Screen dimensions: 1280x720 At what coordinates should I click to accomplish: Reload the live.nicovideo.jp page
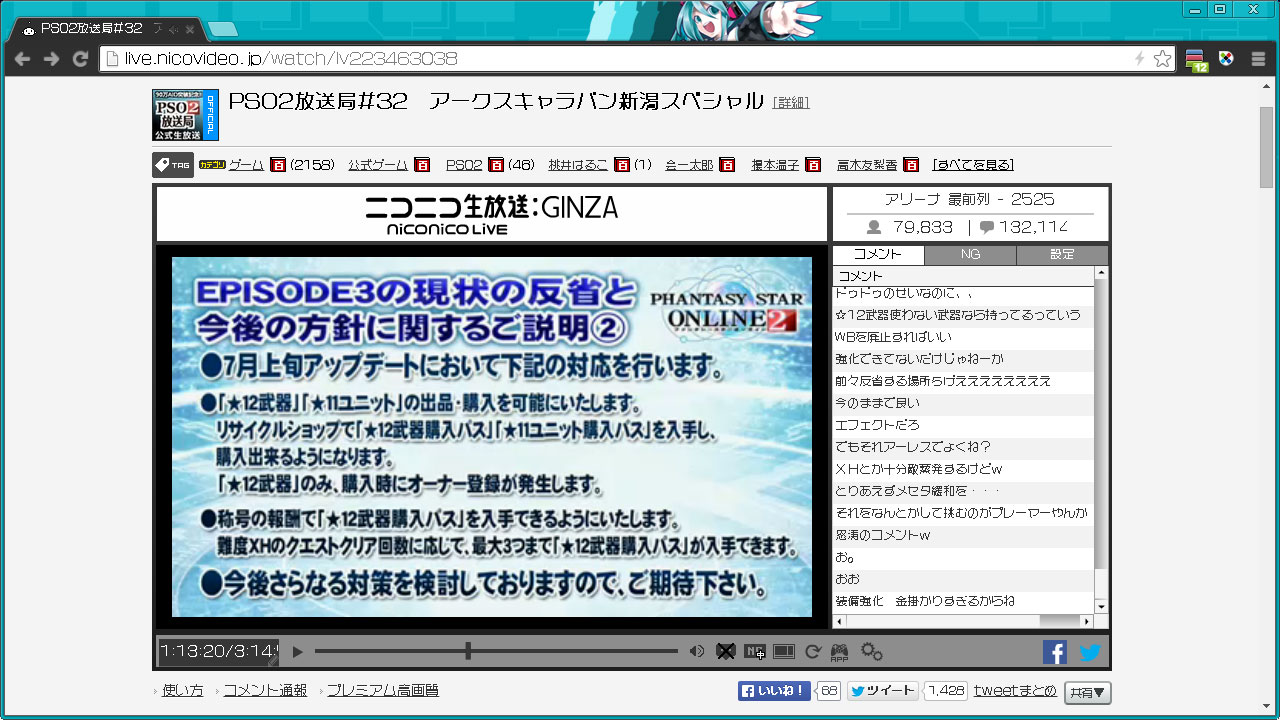point(81,59)
